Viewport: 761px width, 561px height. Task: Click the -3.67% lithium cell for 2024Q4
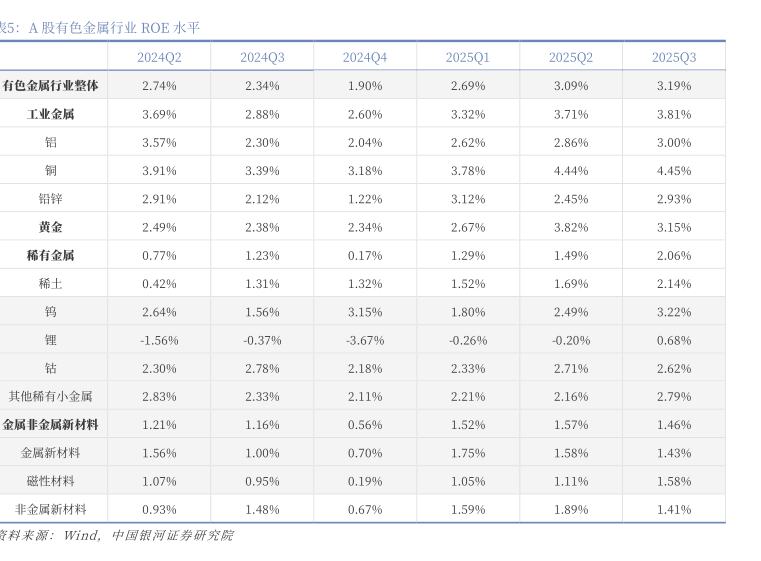tap(365, 340)
